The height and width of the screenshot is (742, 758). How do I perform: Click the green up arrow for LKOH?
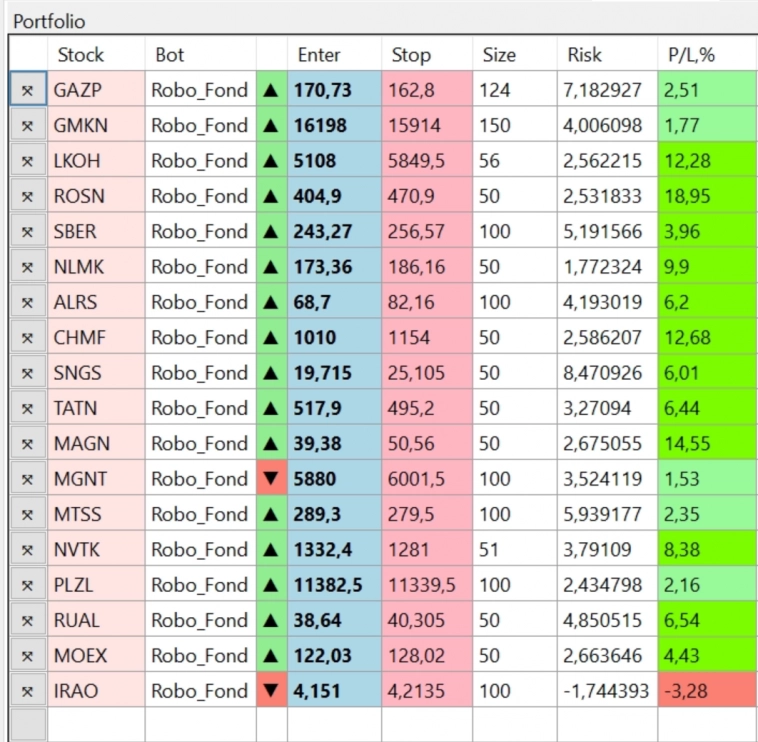(x=271, y=160)
